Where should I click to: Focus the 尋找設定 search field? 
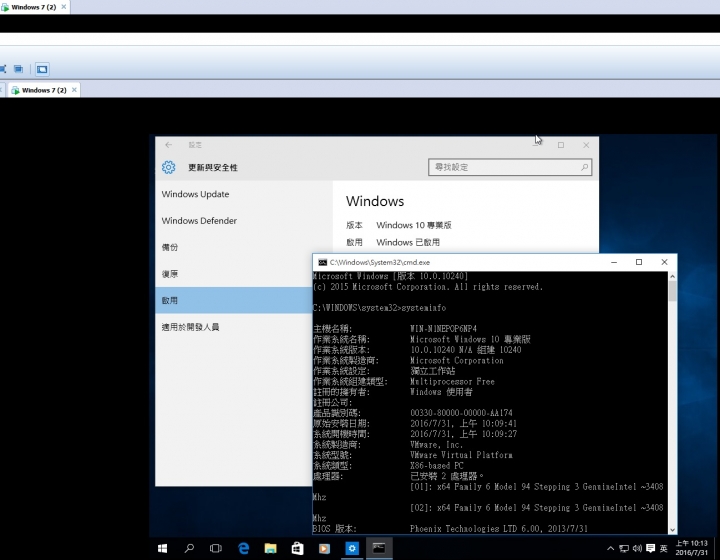point(510,167)
